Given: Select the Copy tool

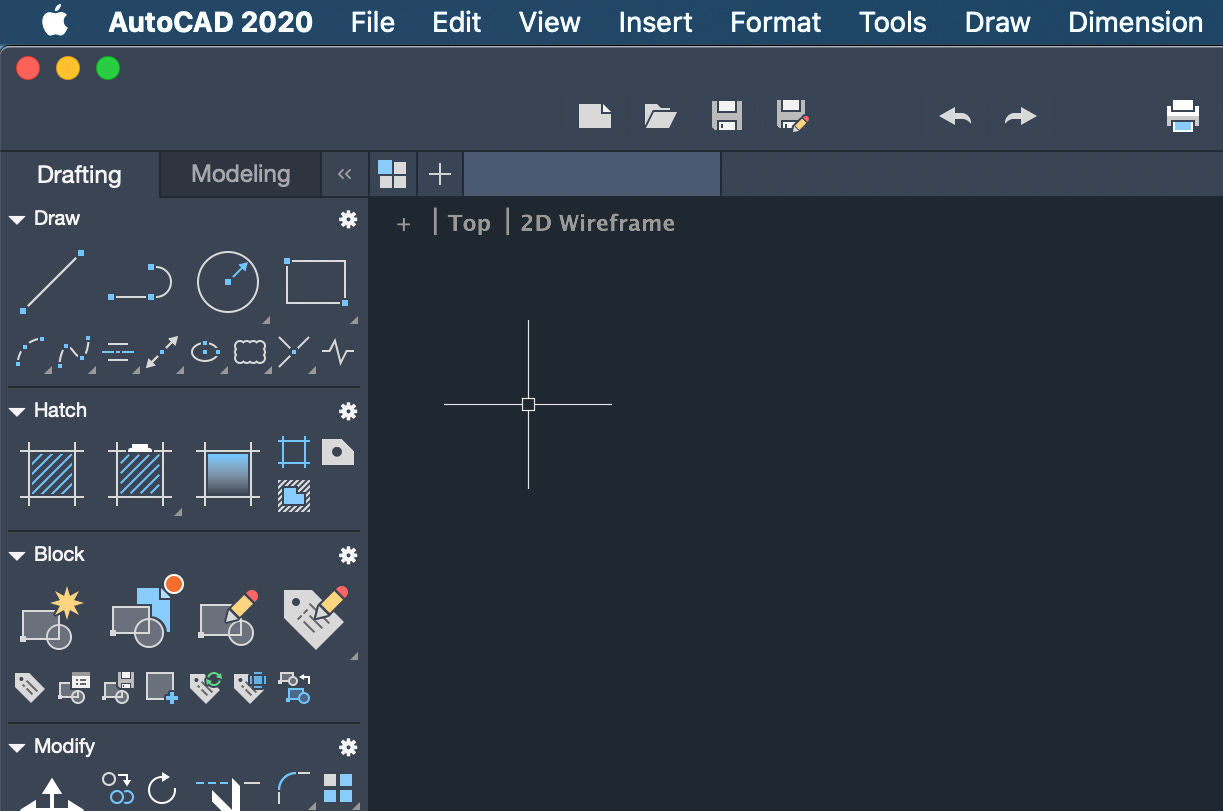Looking at the screenshot, I should (118, 788).
